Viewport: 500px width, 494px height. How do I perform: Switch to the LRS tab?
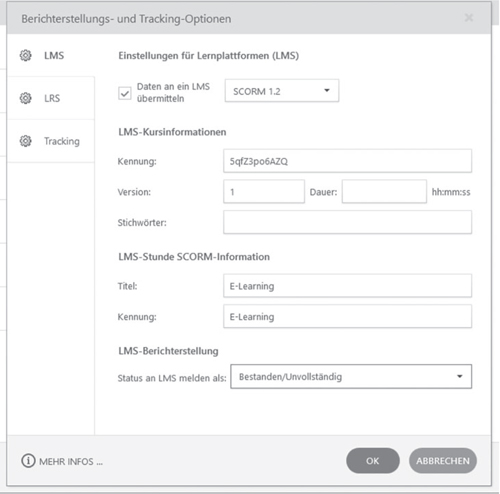pos(51,98)
